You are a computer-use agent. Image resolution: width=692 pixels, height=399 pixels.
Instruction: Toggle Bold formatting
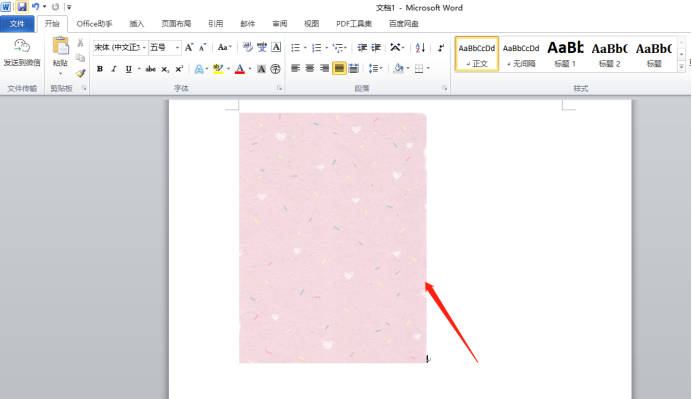[100, 69]
